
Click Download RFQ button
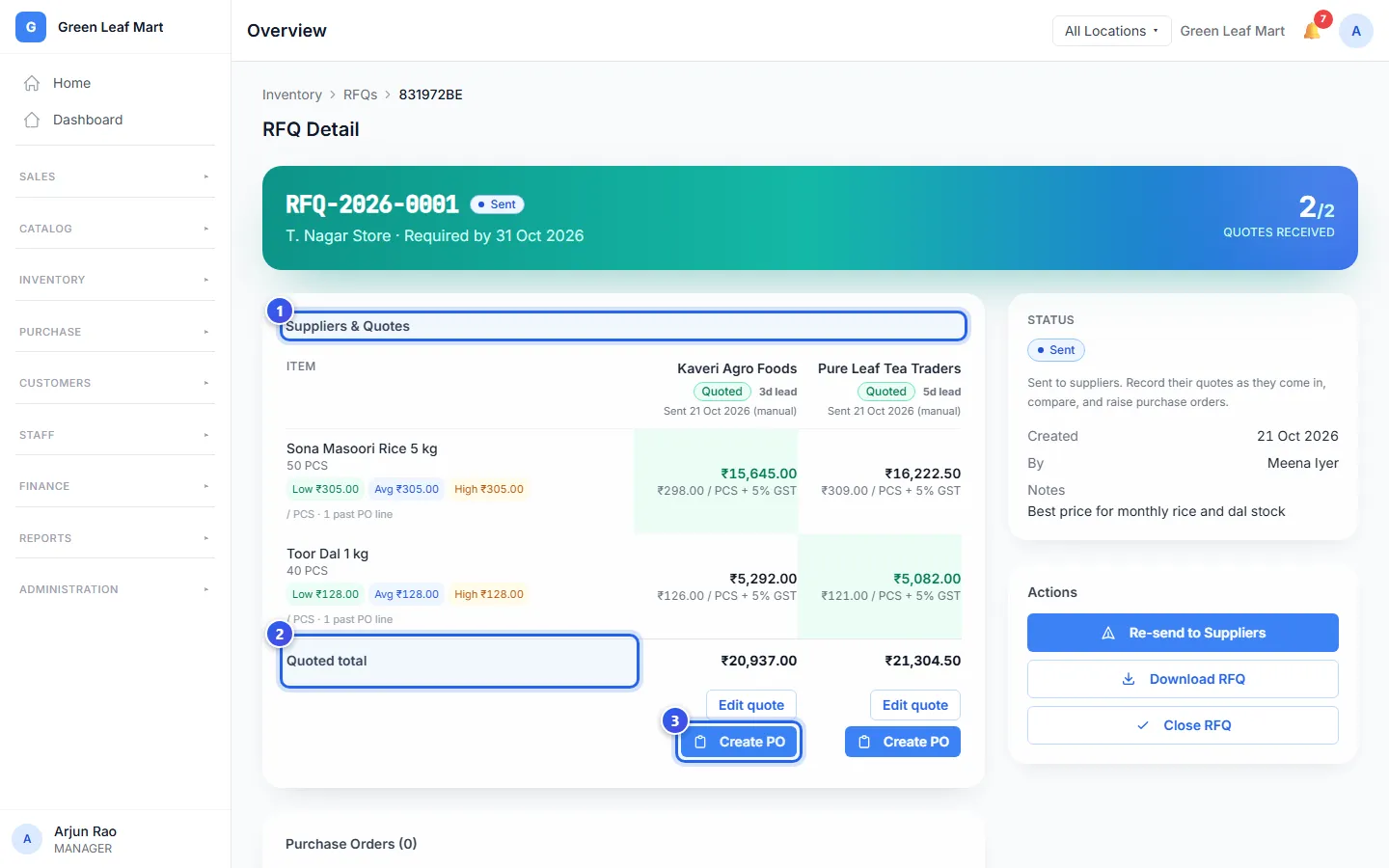(1183, 679)
